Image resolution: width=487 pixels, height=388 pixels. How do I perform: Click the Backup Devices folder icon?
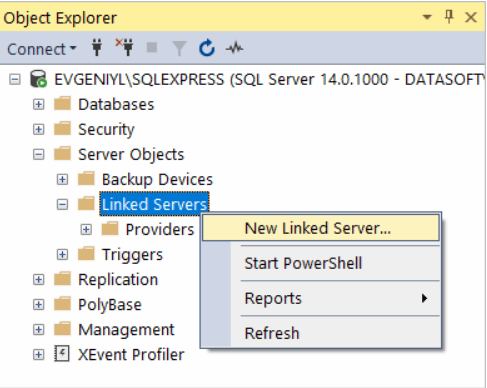(86, 179)
